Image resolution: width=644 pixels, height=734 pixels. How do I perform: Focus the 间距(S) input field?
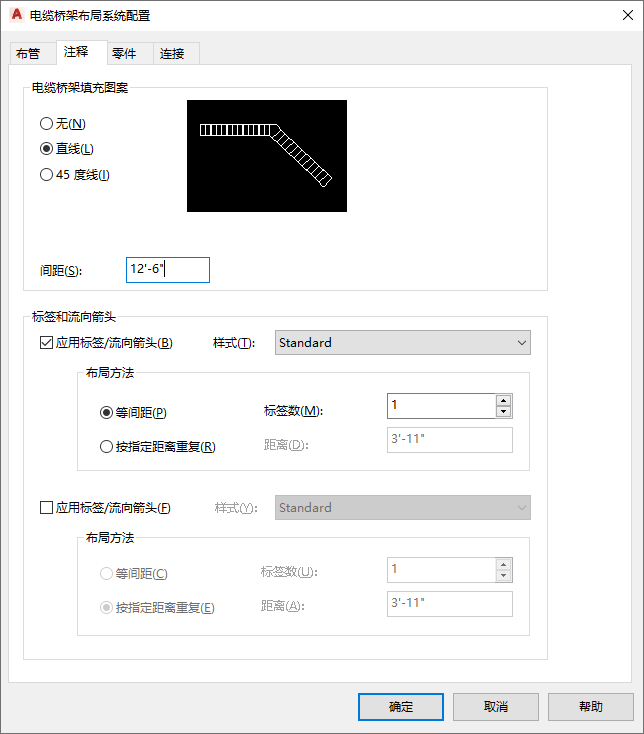(x=168, y=270)
